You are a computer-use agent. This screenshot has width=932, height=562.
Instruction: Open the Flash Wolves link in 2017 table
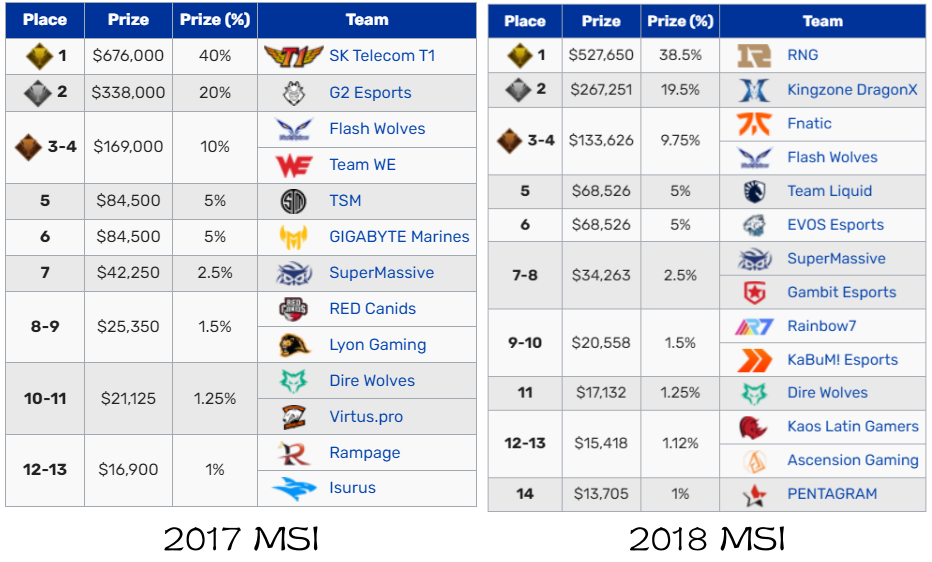coord(377,129)
